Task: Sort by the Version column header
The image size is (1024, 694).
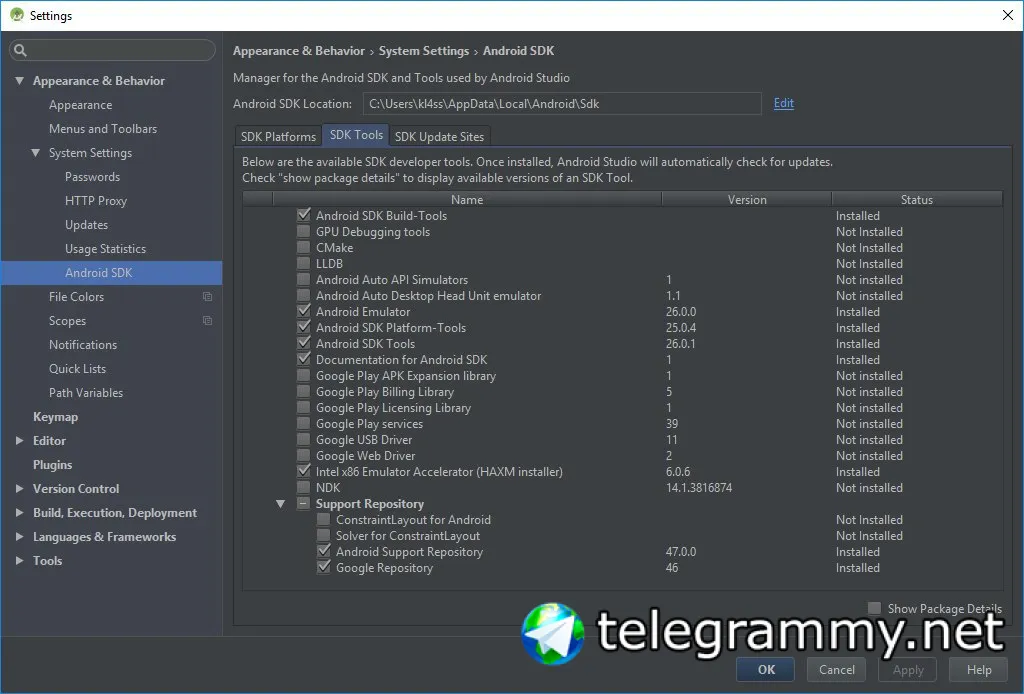Action: coord(747,199)
